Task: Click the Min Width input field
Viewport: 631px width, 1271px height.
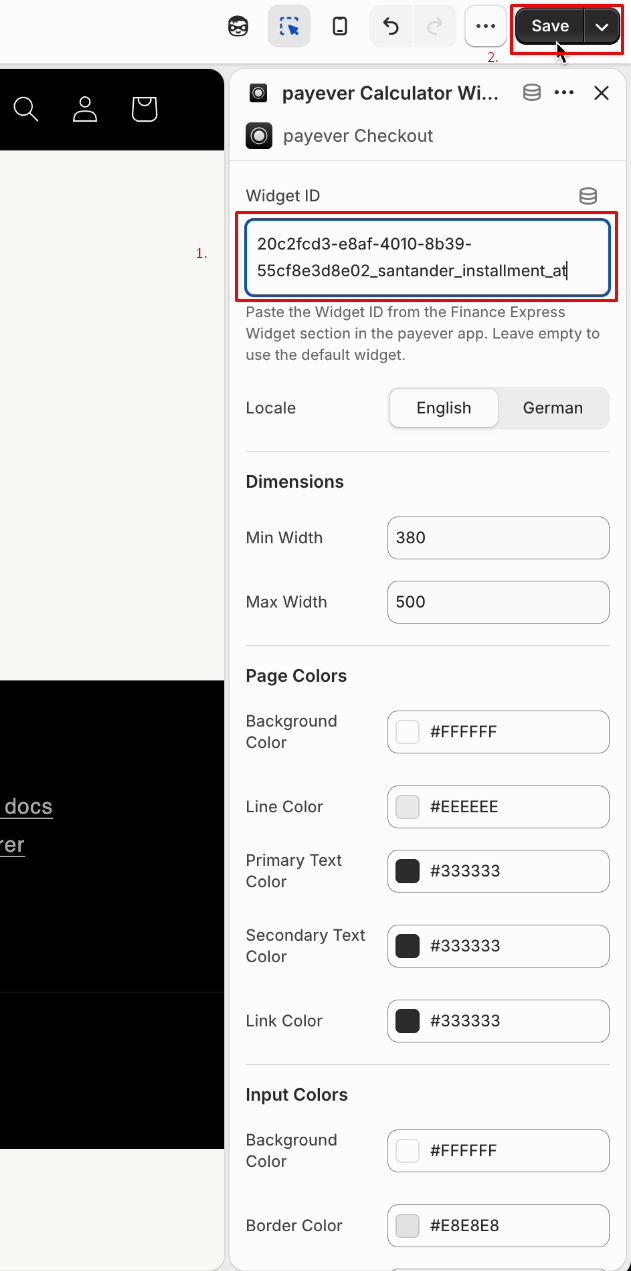Action: [x=498, y=537]
